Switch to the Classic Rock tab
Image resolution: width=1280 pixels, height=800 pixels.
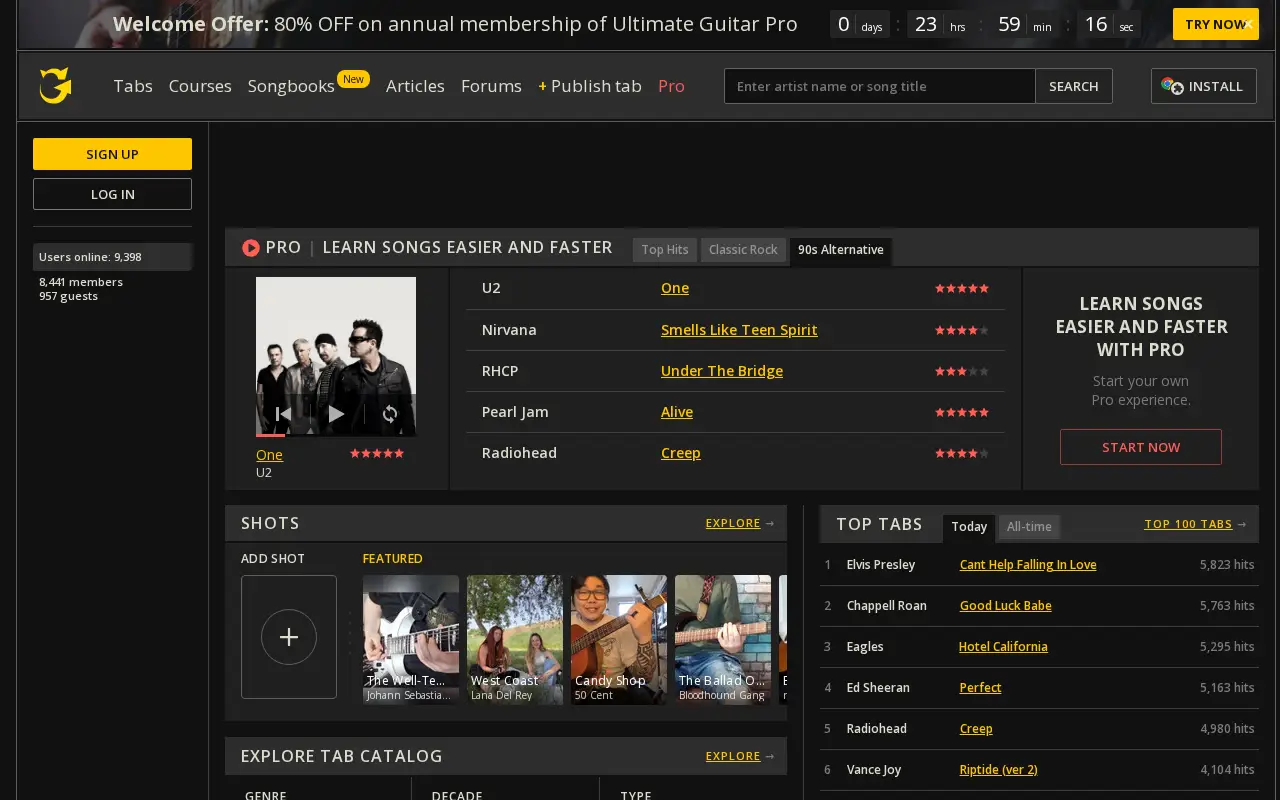pos(743,250)
